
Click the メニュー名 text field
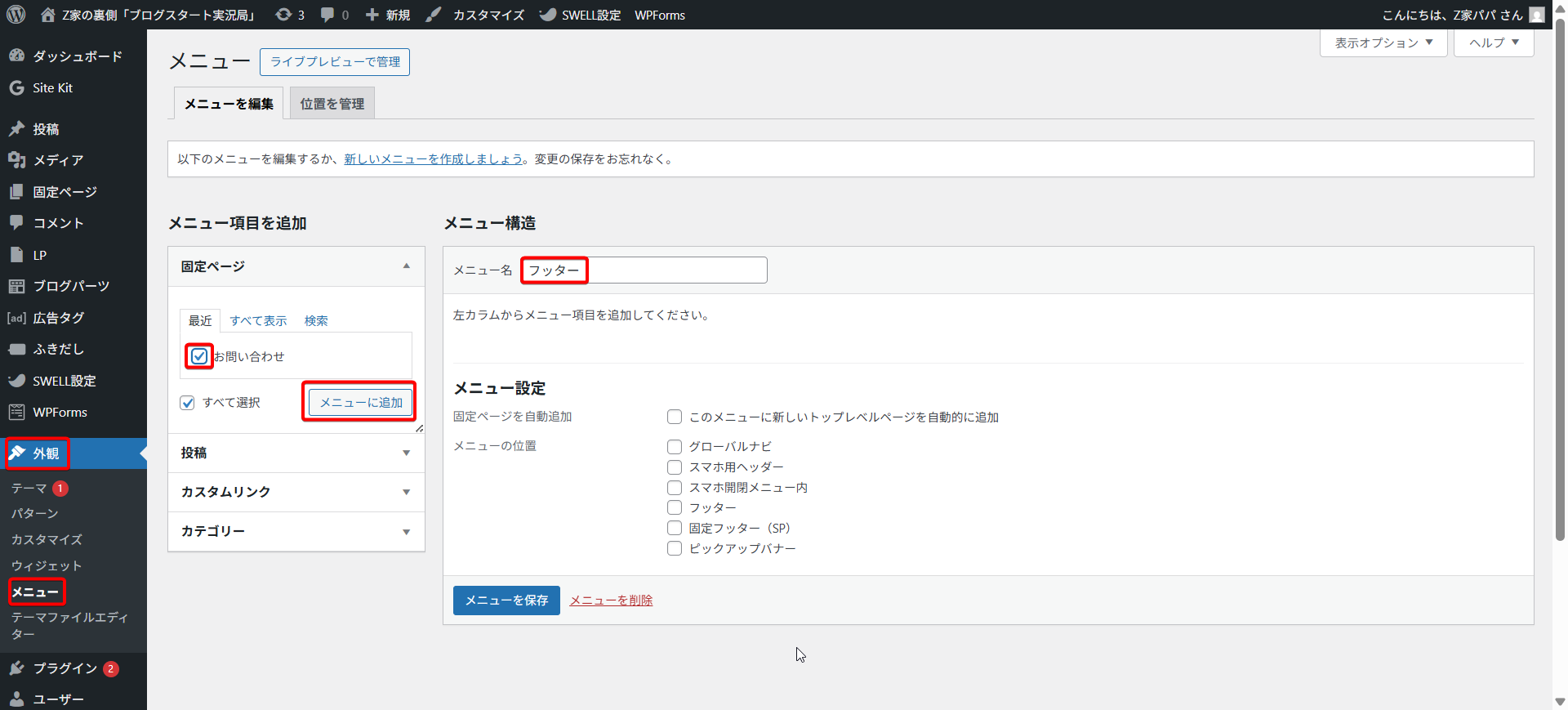pyautogui.click(x=676, y=270)
